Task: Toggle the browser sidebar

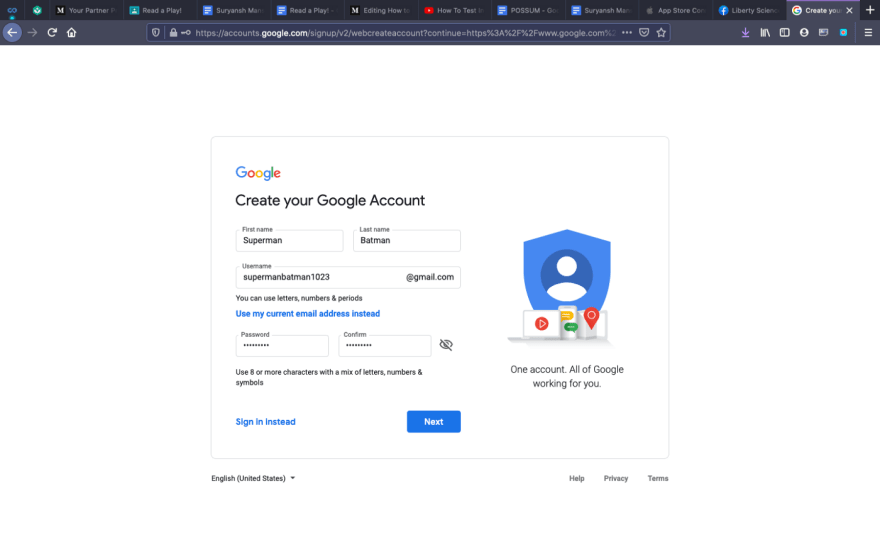Action: [785, 33]
